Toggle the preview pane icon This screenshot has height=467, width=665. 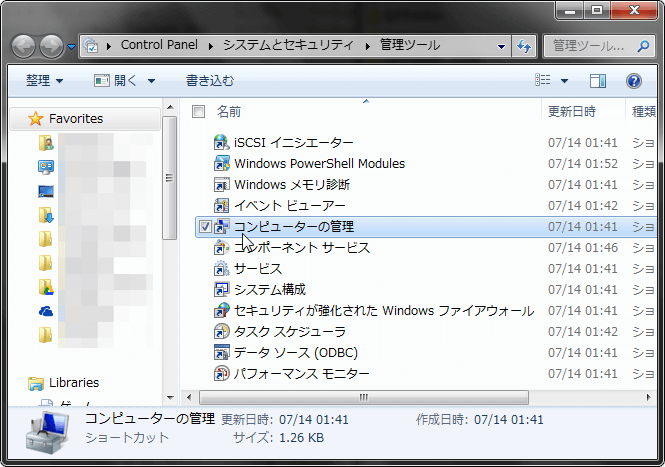(598, 81)
